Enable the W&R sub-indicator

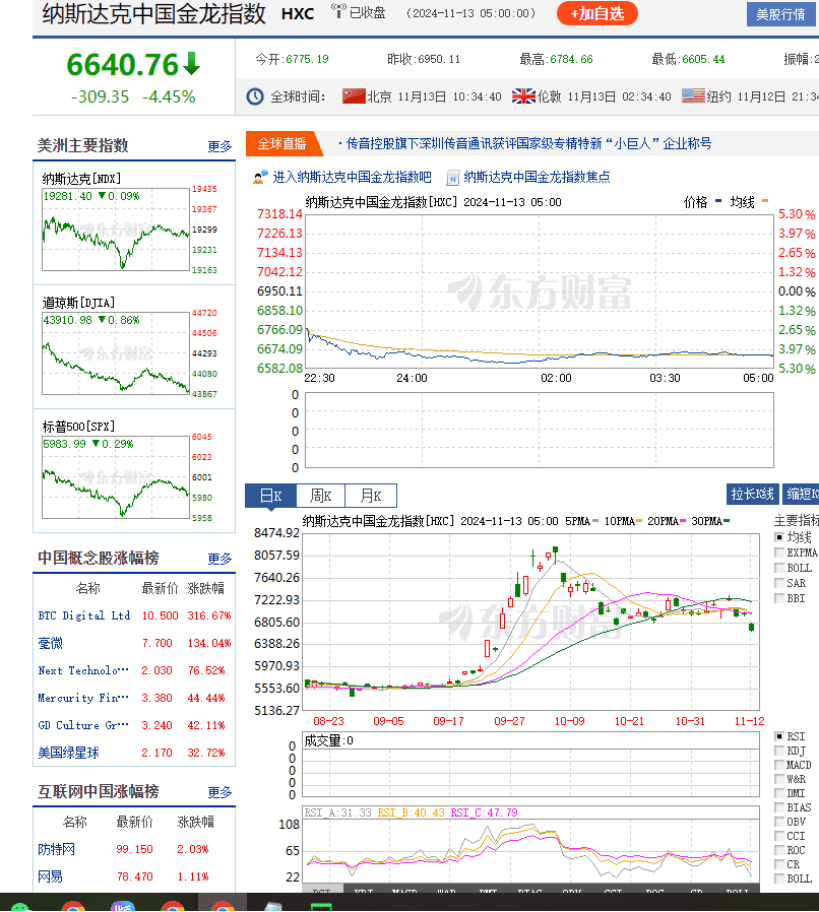[779, 779]
